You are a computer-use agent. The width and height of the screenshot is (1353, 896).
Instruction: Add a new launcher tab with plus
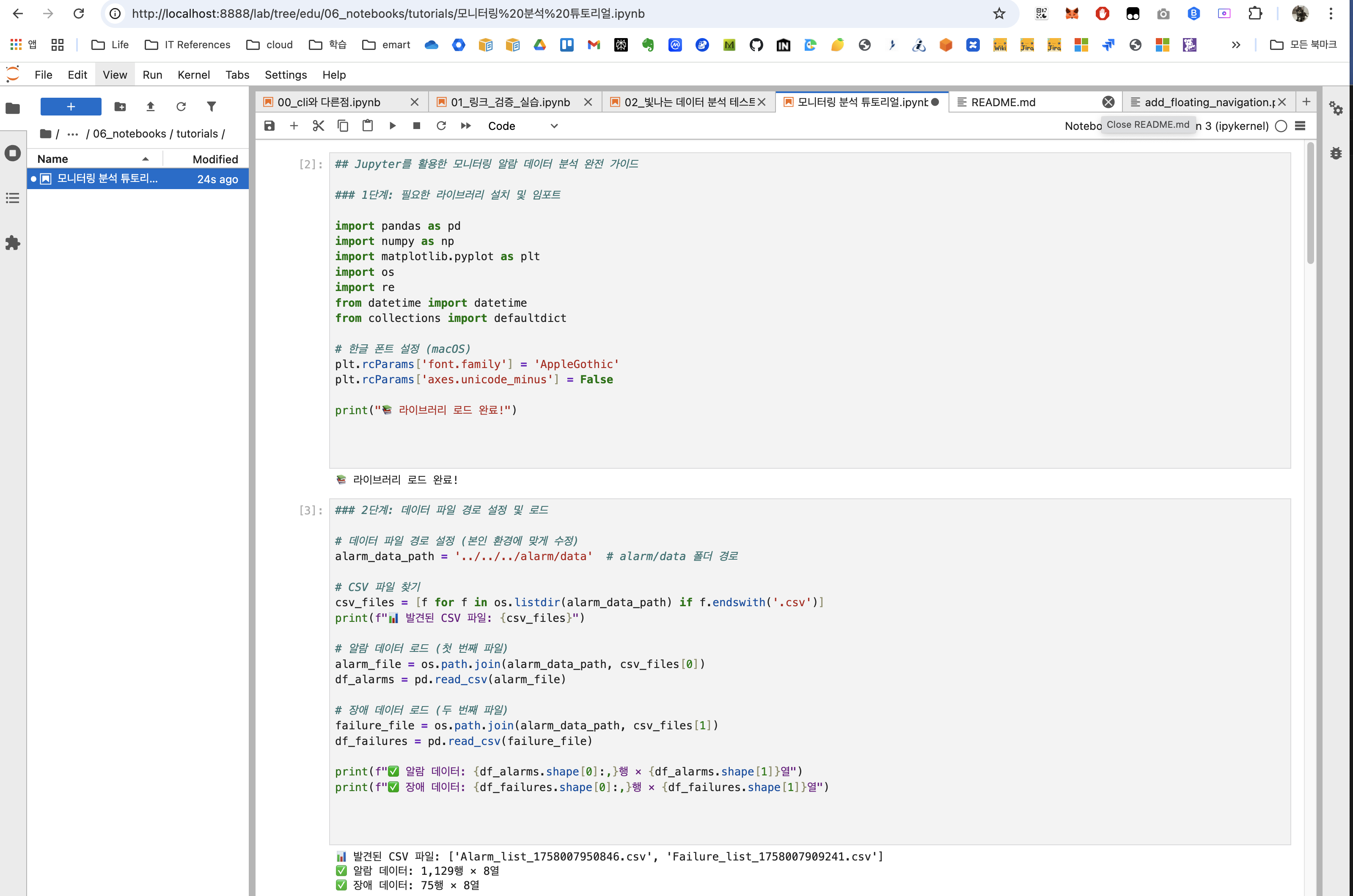click(x=1306, y=102)
